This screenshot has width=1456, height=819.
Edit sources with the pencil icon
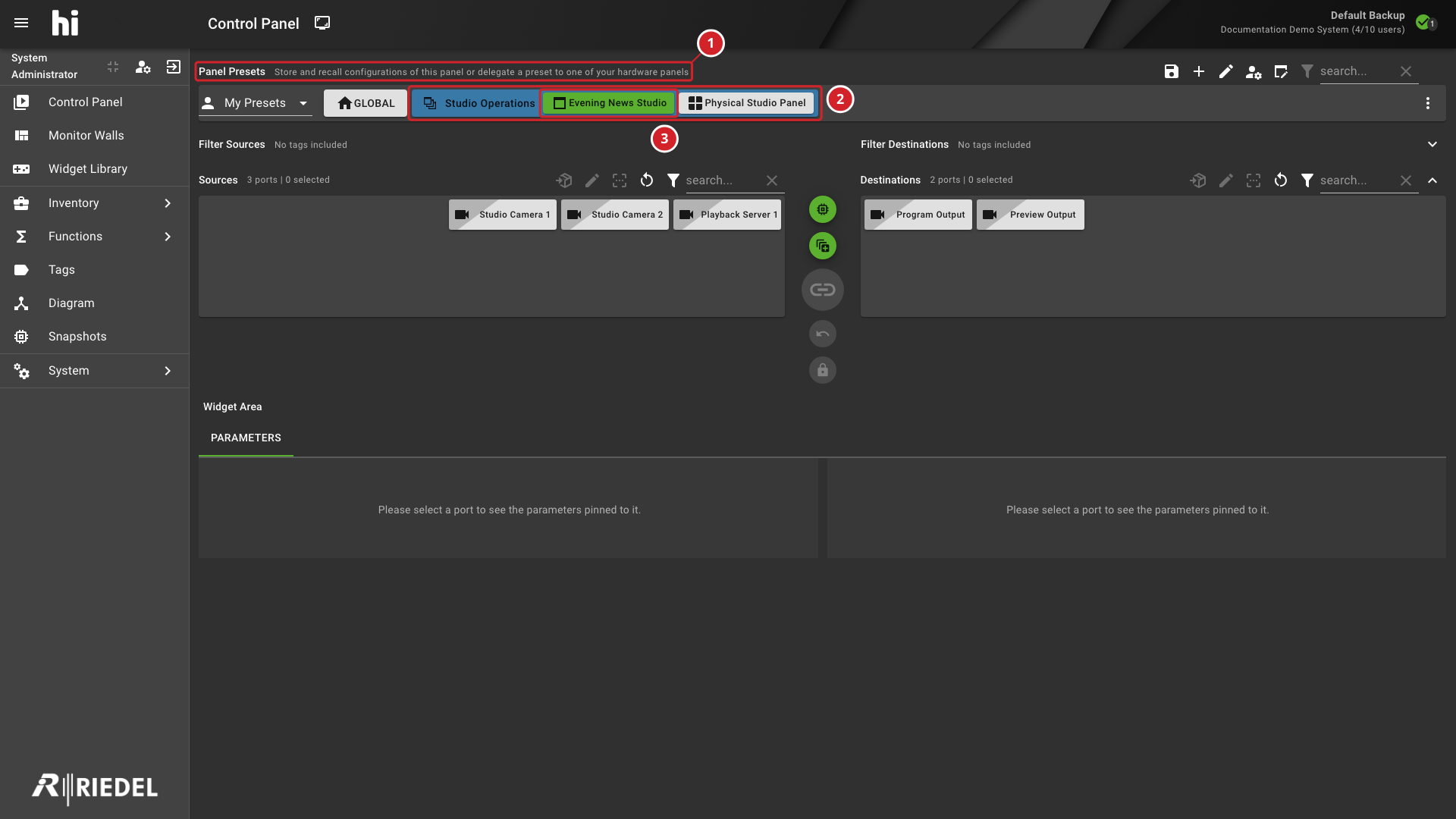point(592,180)
